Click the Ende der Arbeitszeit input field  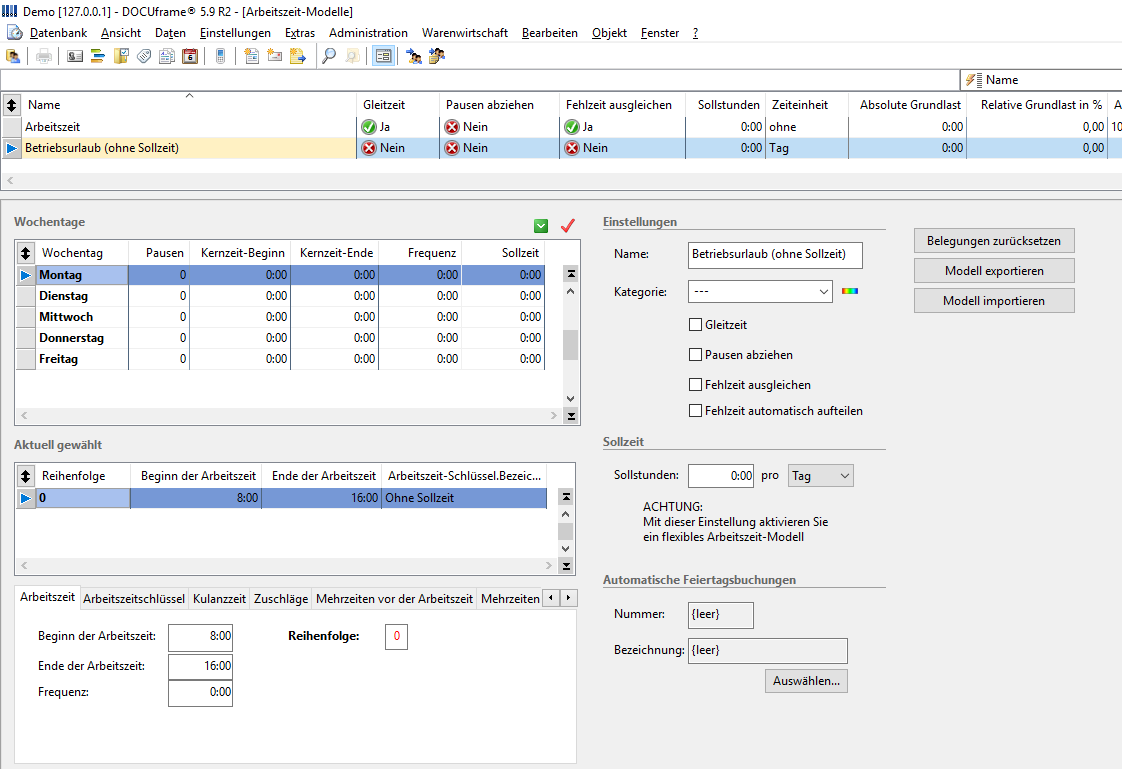tap(200, 666)
